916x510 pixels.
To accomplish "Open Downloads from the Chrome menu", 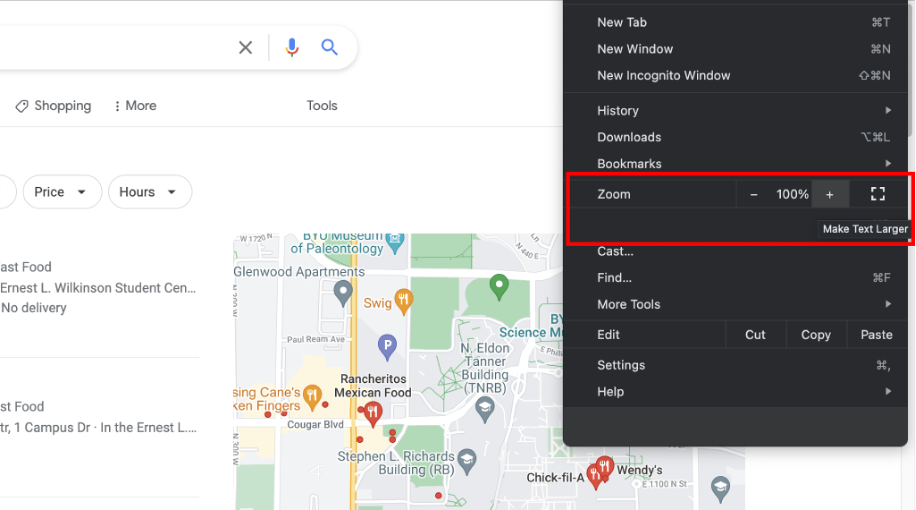I will point(629,137).
